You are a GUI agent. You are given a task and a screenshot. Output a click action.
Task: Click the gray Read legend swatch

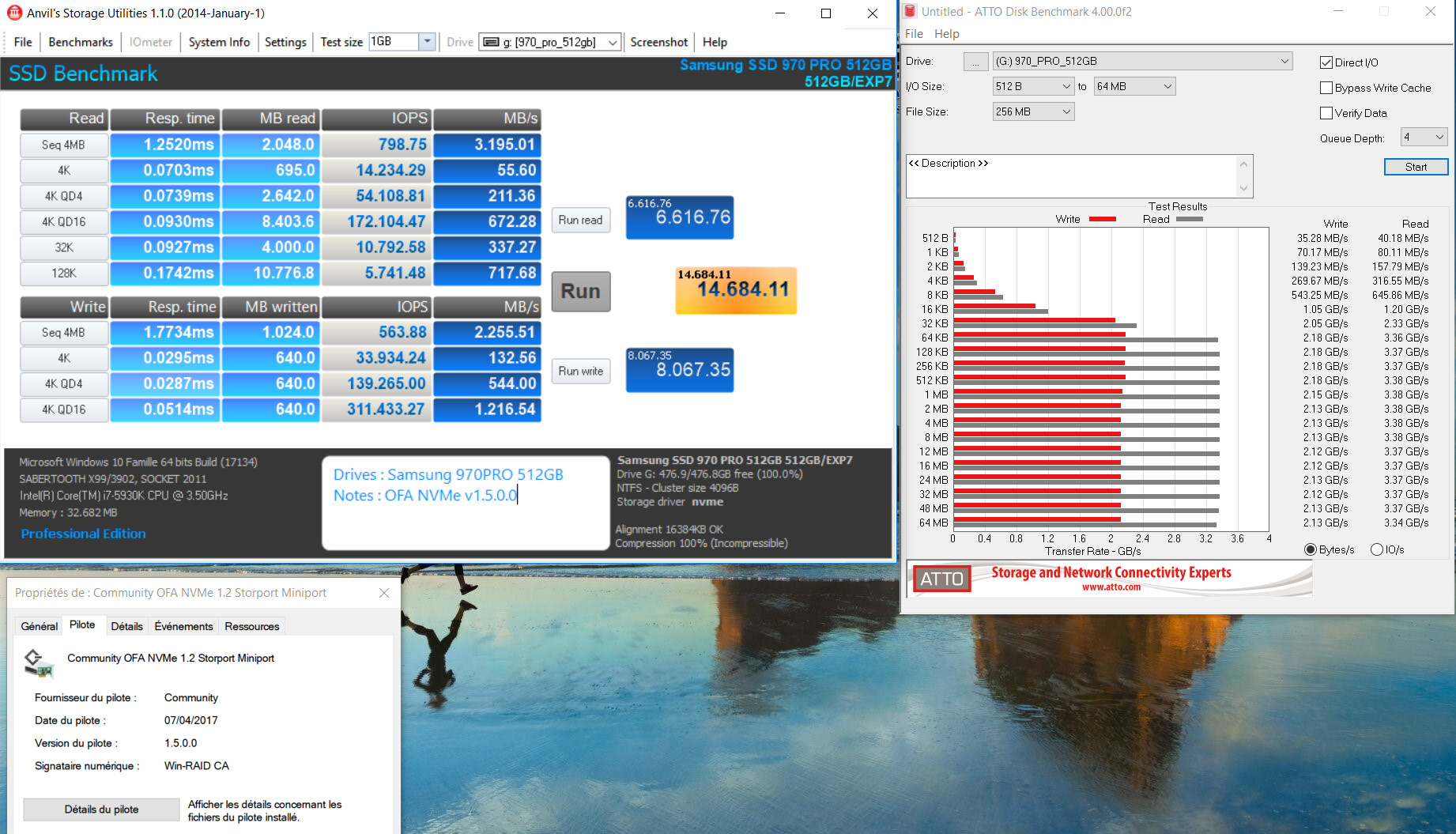(1189, 219)
